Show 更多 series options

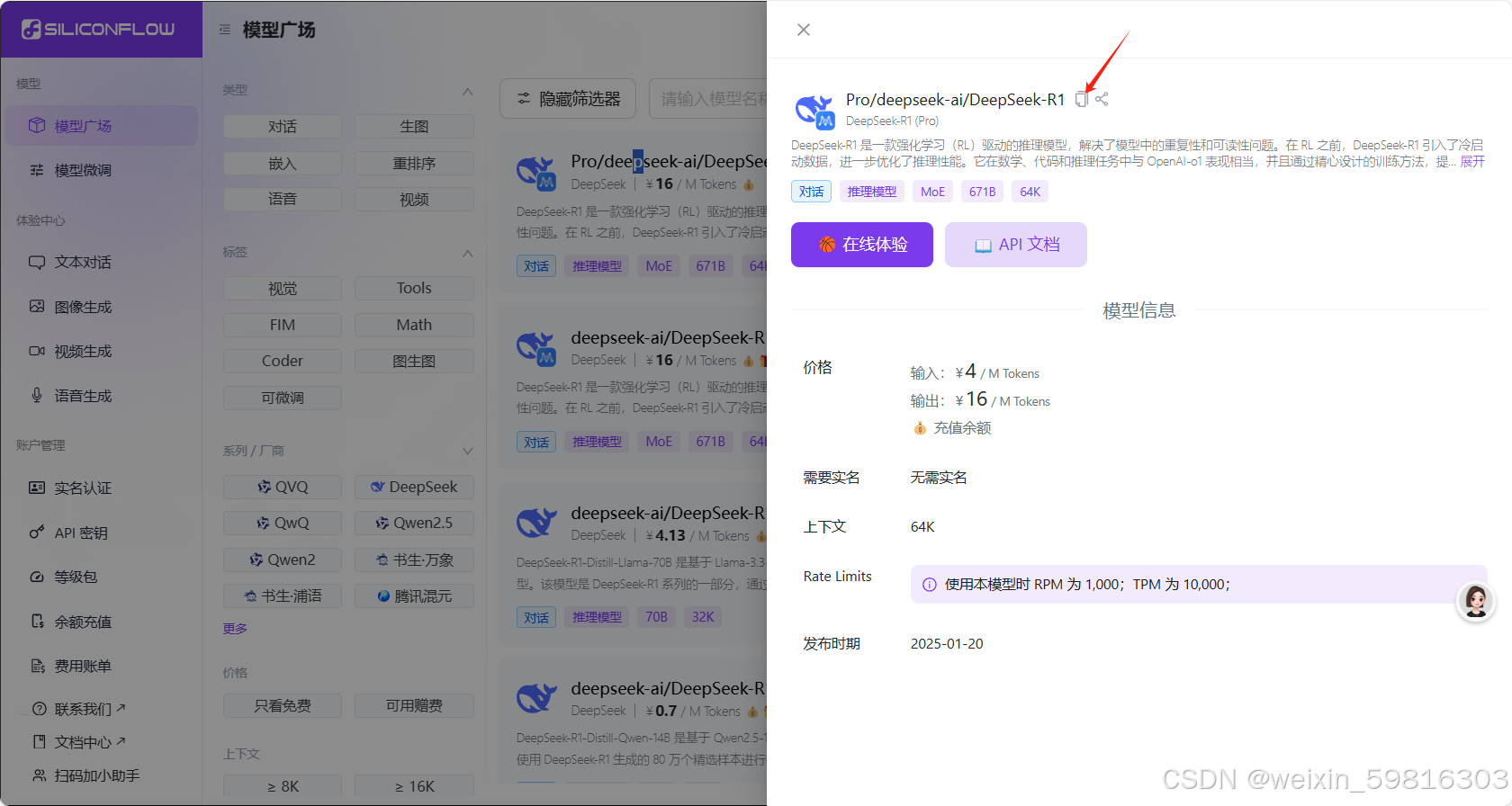(x=235, y=629)
